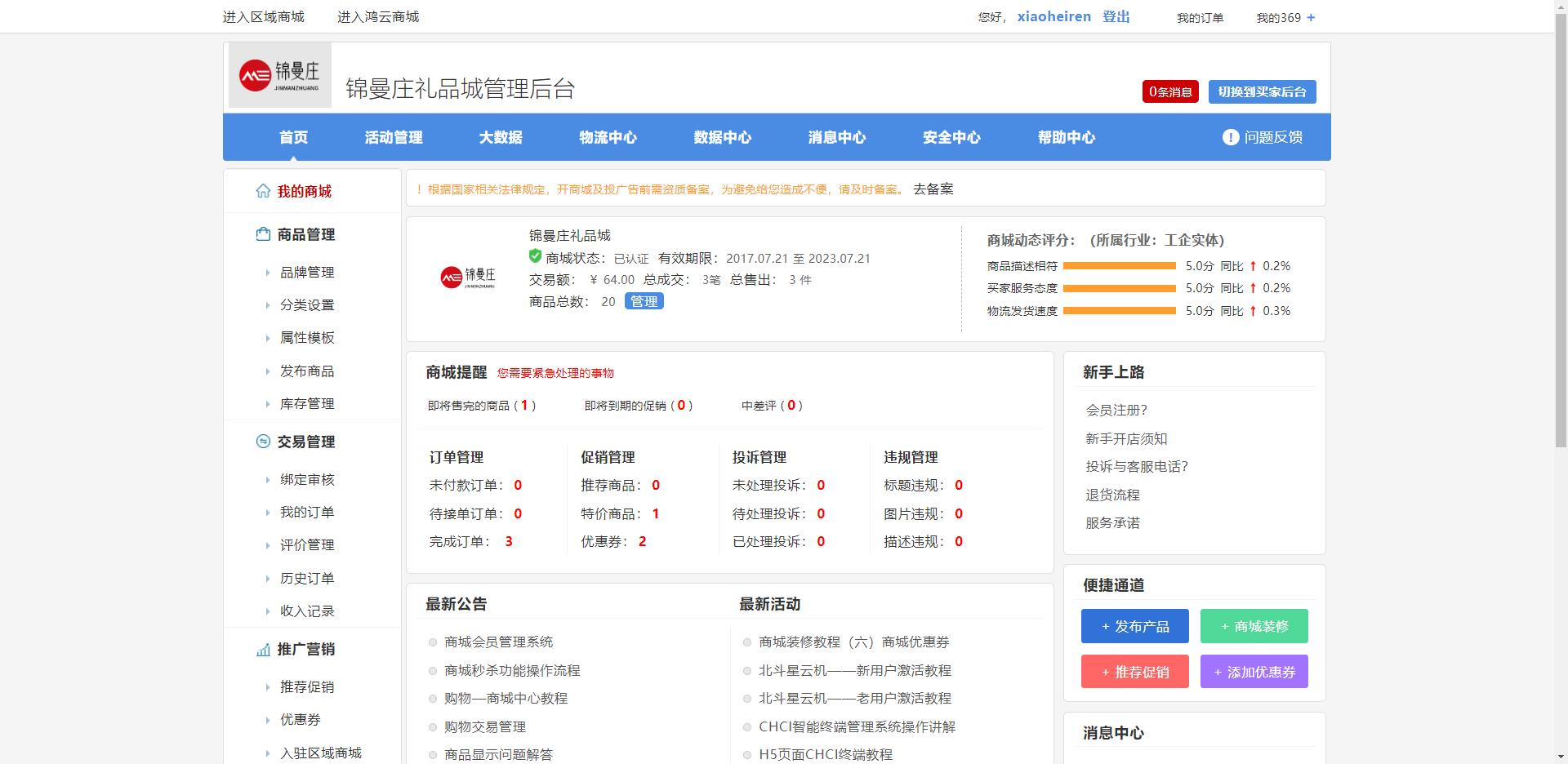Open 库存管理 in sidebar
This screenshot has width=1568, height=764.
(x=307, y=403)
